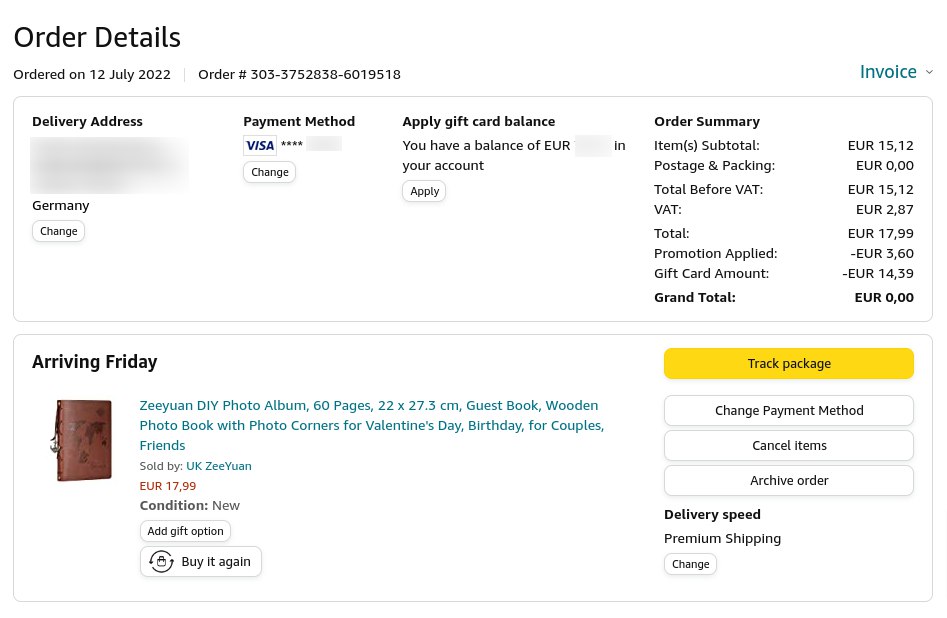Click the photo album product thumbnail
947x618 pixels.
84,441
